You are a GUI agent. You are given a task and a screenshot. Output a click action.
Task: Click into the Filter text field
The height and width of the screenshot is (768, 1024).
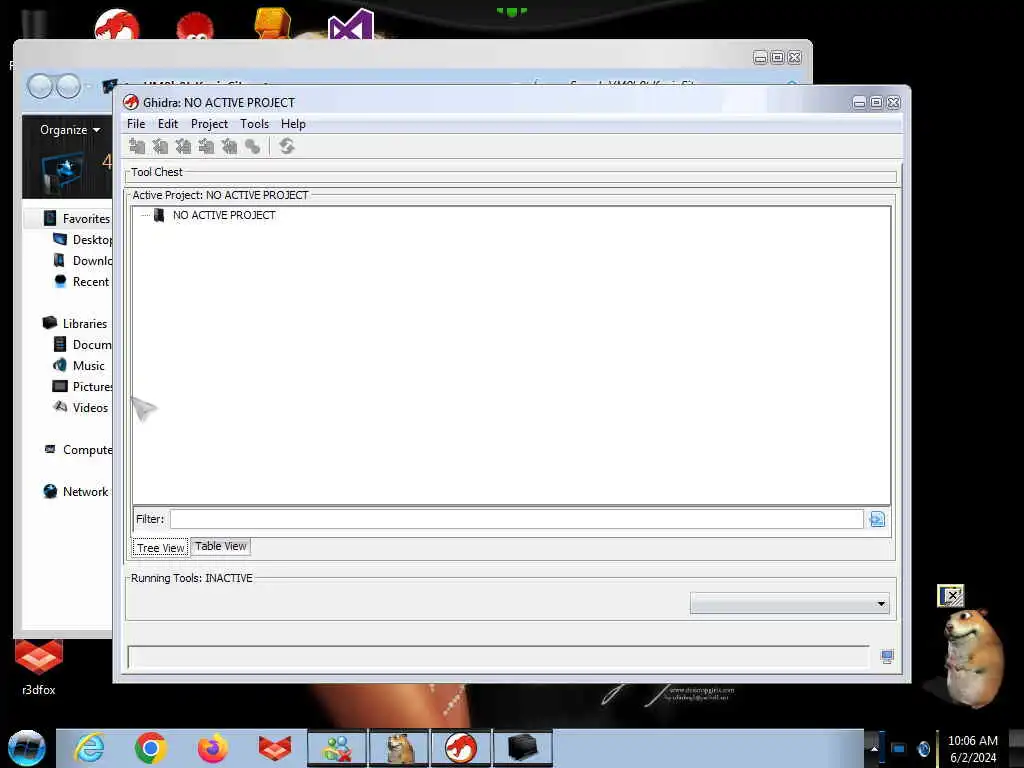(517, 519)
